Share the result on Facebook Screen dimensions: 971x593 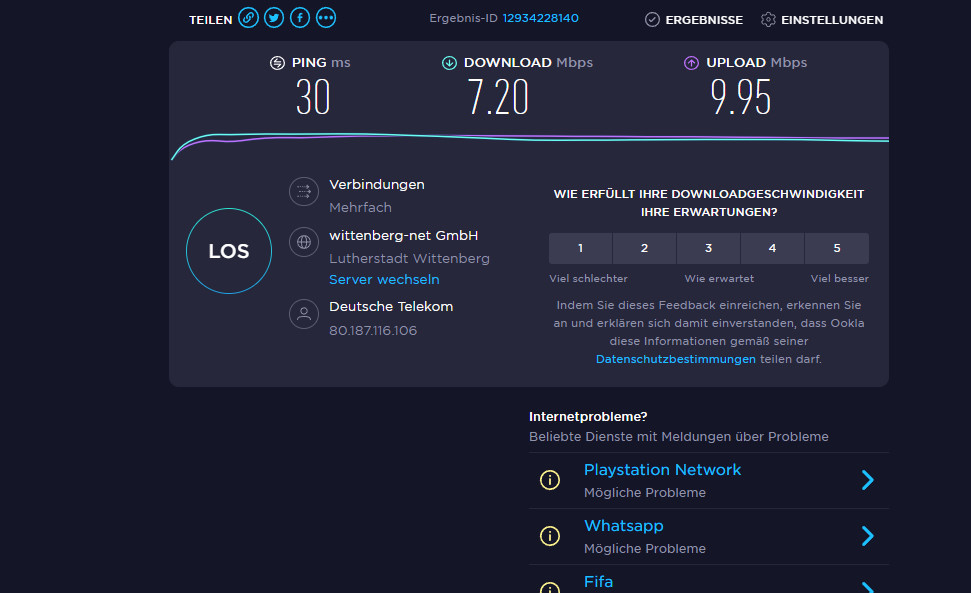pyautogui.click(x=300, y=18)
